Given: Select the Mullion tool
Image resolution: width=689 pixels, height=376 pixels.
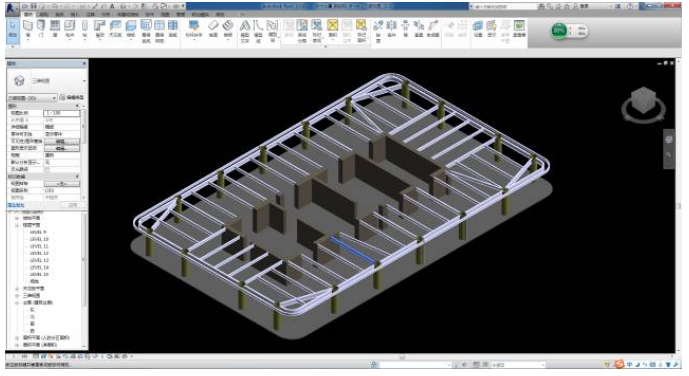Looking at the screenshot, I should tap(173, 29).
